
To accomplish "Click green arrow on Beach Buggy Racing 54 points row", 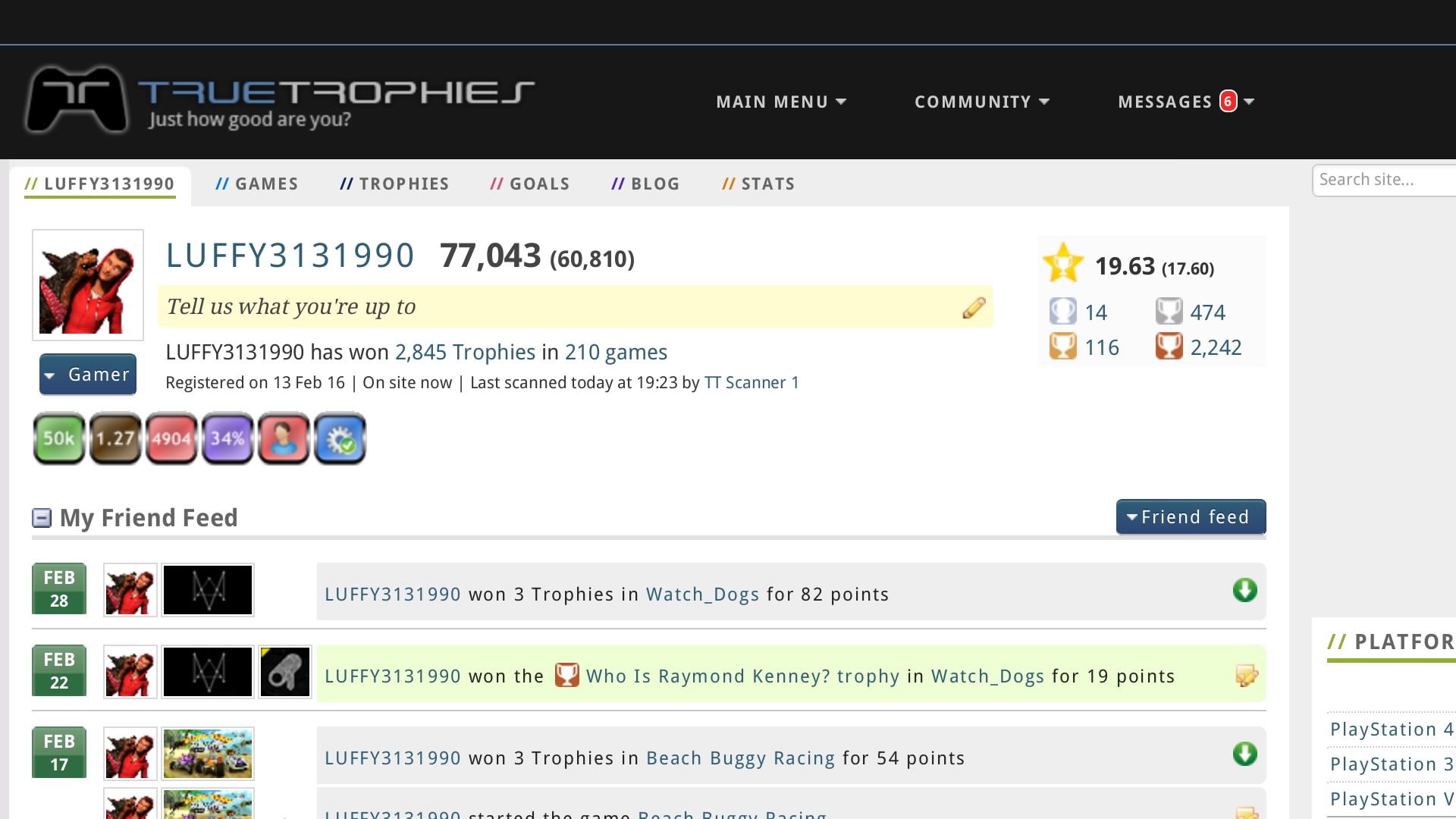I will (1244, 754).
